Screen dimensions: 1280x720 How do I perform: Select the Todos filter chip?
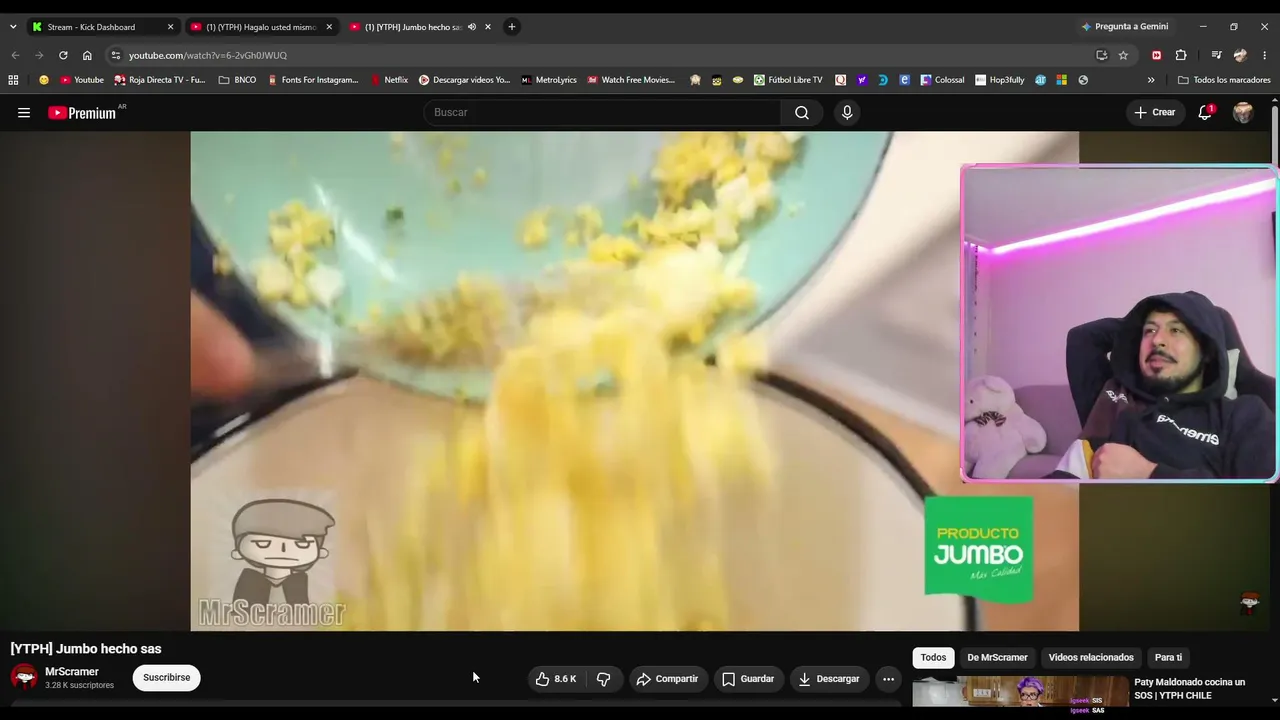[x=933, y=658]
